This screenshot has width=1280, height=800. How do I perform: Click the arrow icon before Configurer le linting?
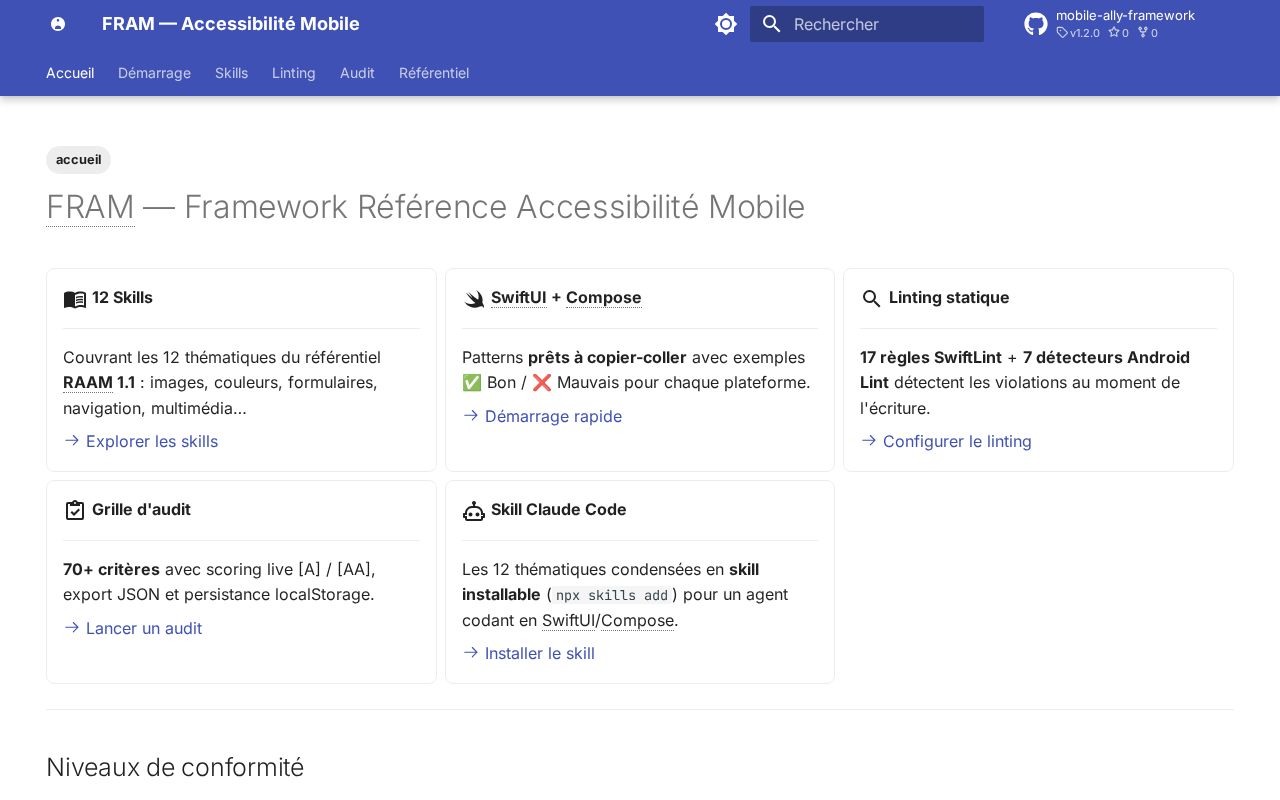[869, 440]
